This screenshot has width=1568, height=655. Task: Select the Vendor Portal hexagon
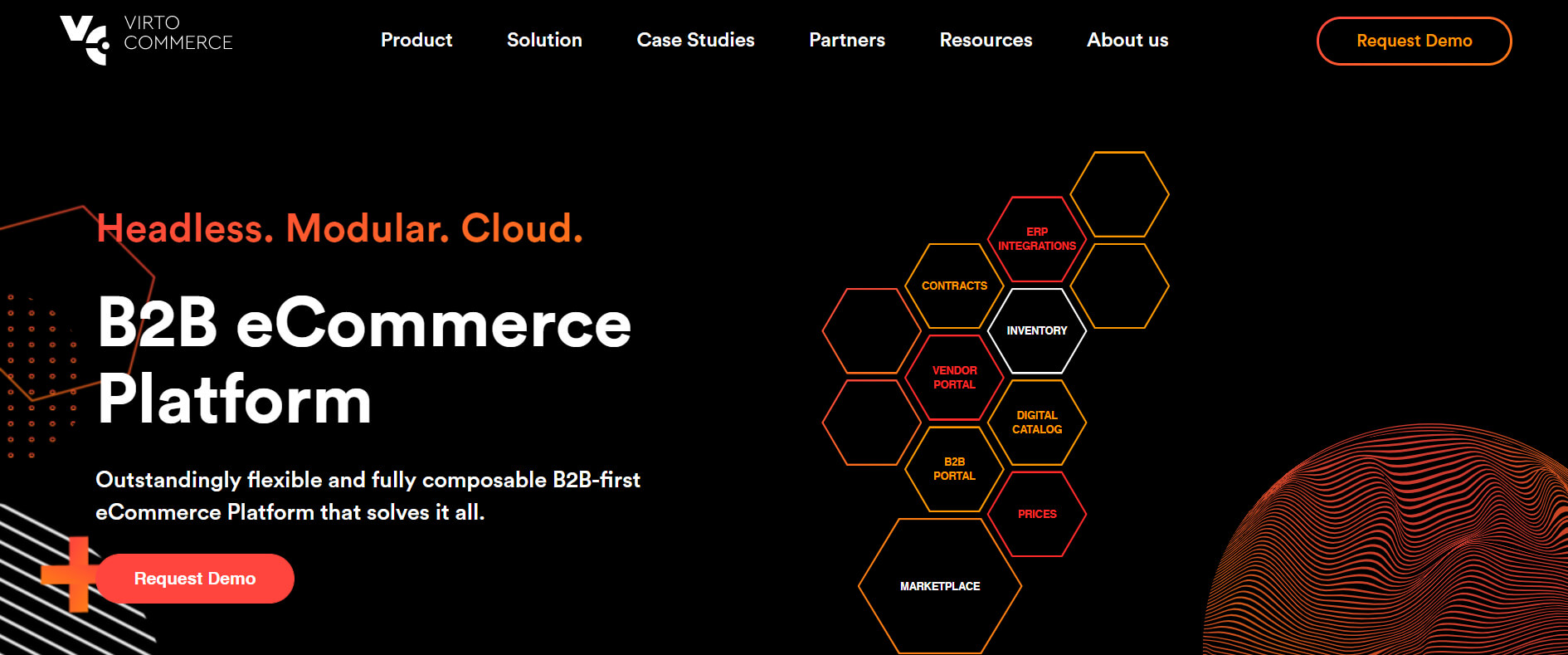pyautogui.click(x=954, y=377)
